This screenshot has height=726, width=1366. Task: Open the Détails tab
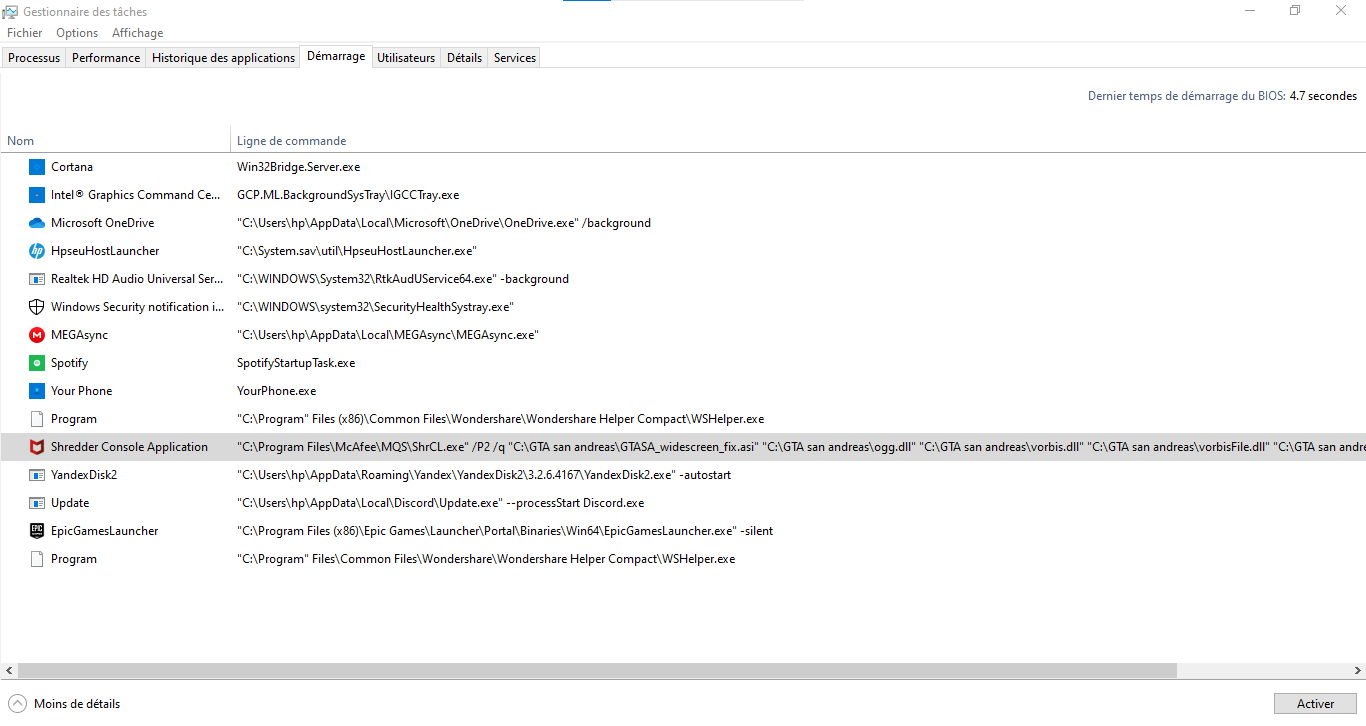464,58
